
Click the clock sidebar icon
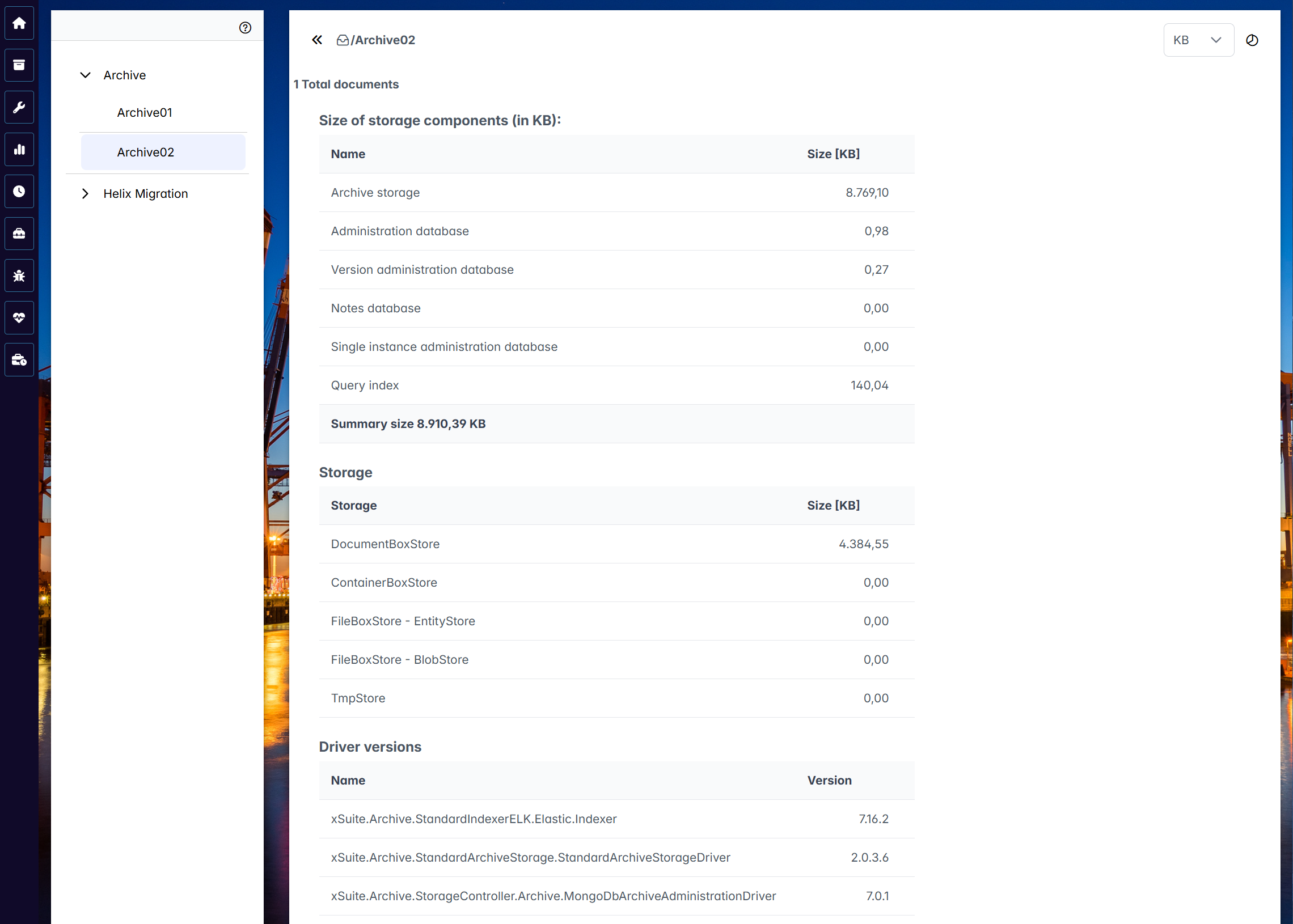pos(19,192)
